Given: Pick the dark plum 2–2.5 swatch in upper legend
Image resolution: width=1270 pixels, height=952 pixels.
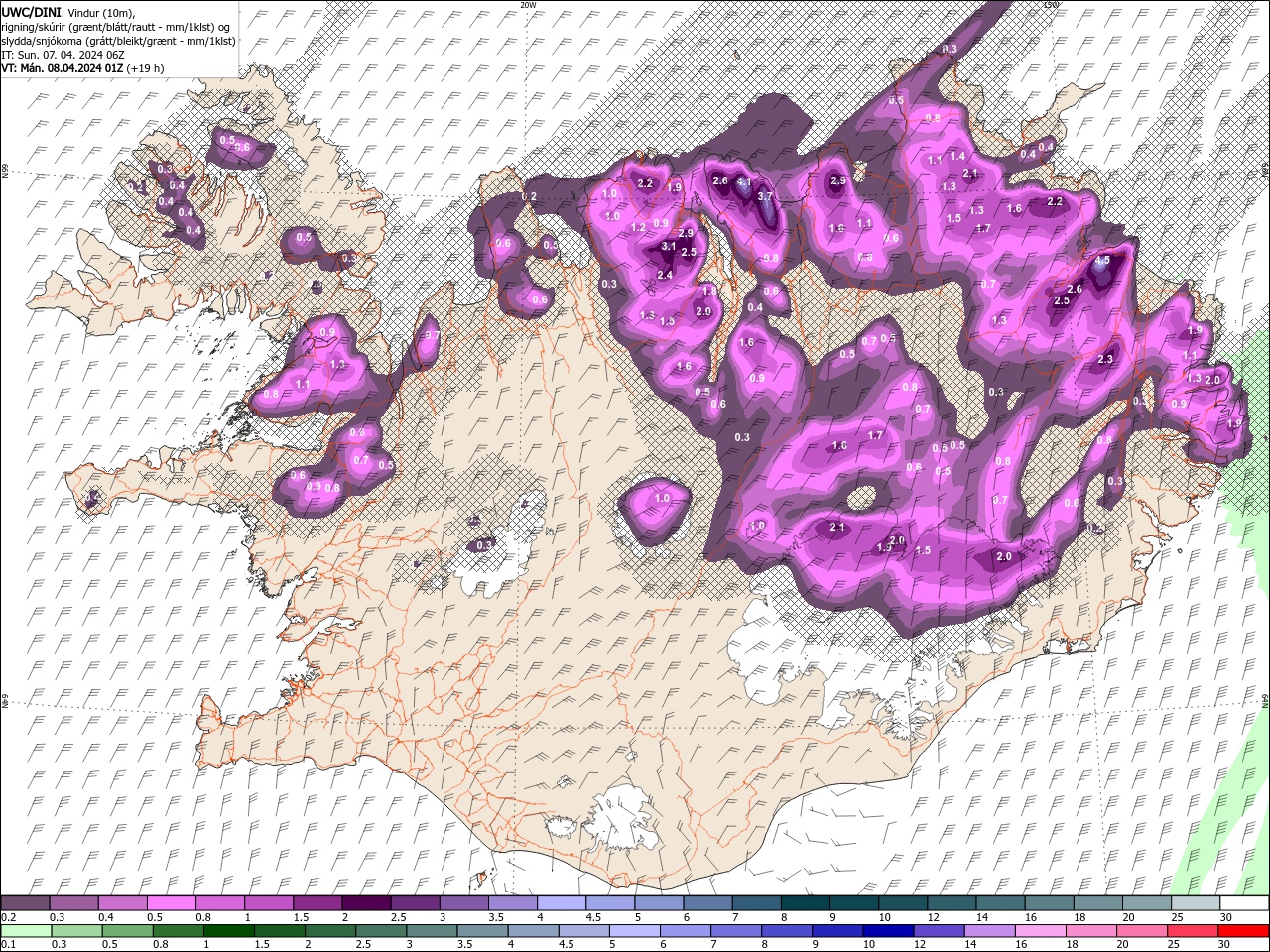Looking at the screenshot, I should [367, 903].
